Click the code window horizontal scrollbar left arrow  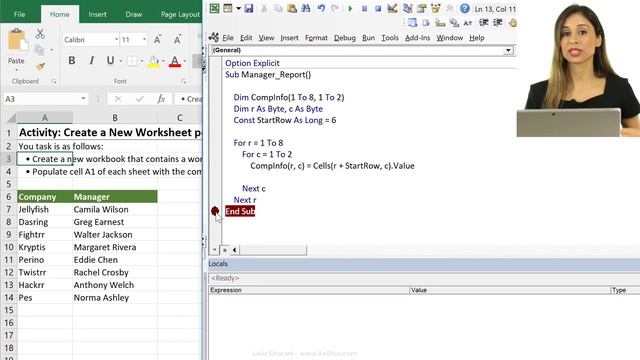pyautogui.click(x=234, y=250)
